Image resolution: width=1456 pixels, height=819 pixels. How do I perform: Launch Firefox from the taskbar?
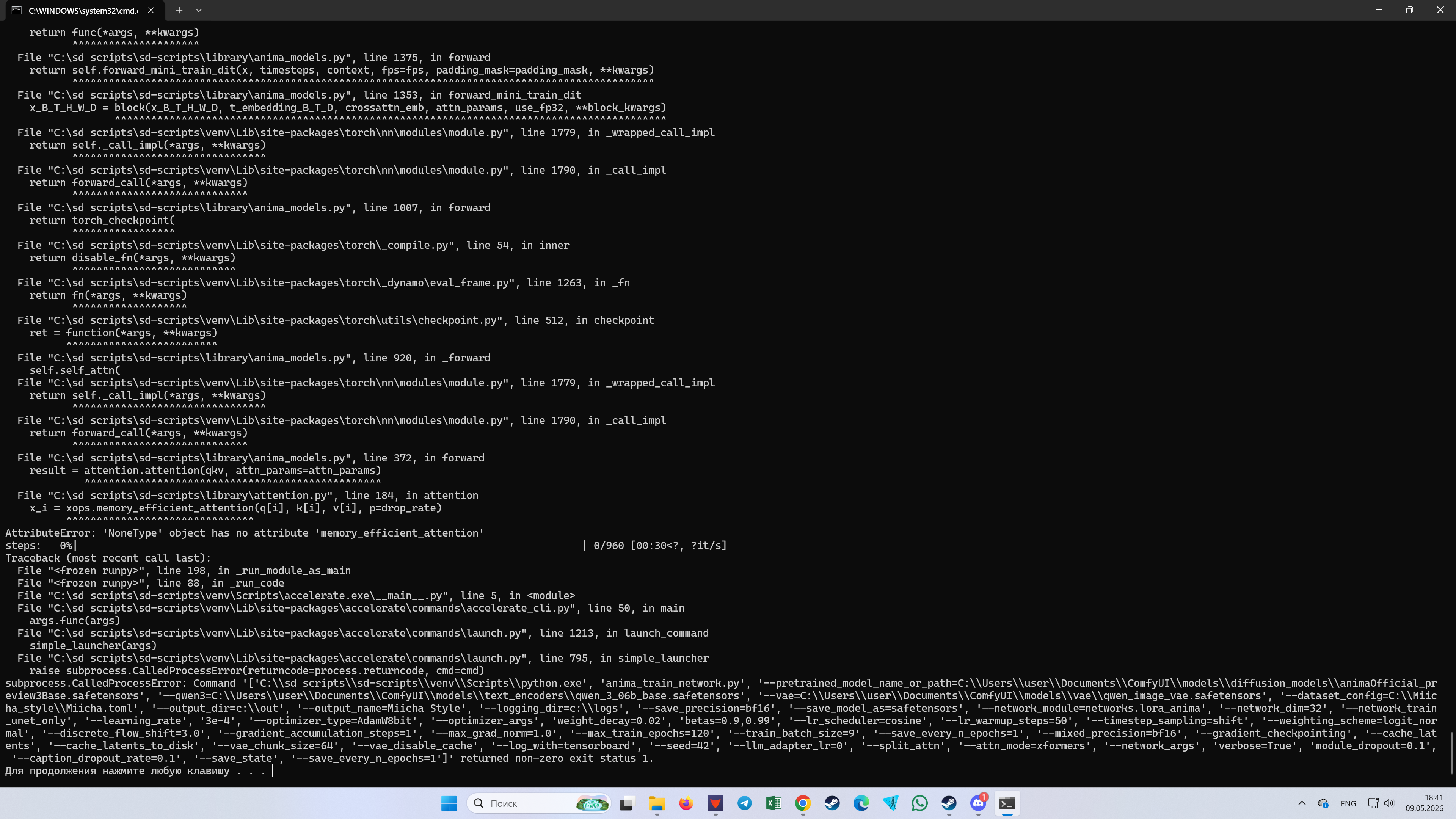tap(686, 803)
